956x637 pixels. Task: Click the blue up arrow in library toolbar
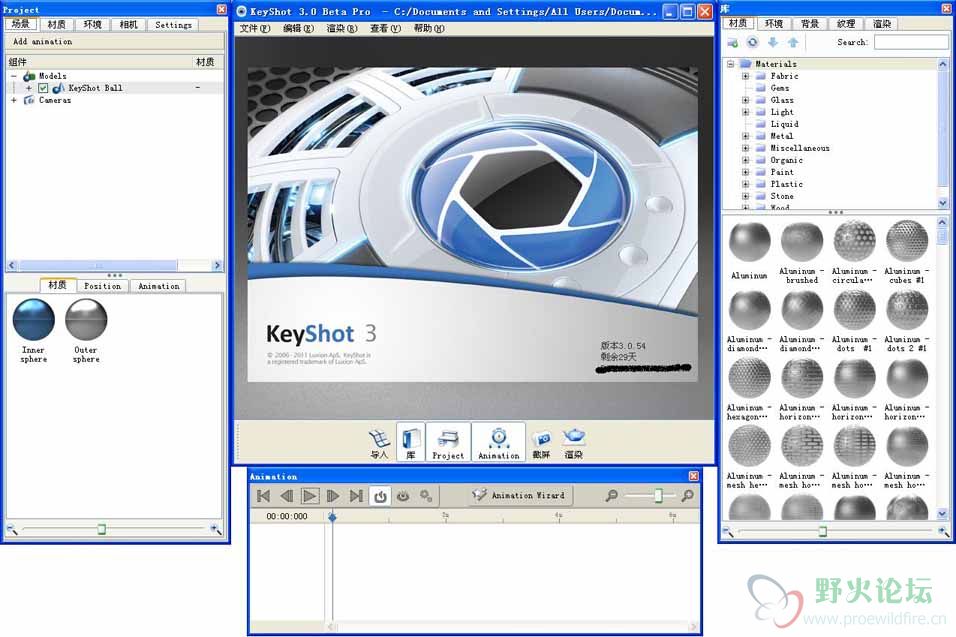pyautogui.click(x=793, y=42)
